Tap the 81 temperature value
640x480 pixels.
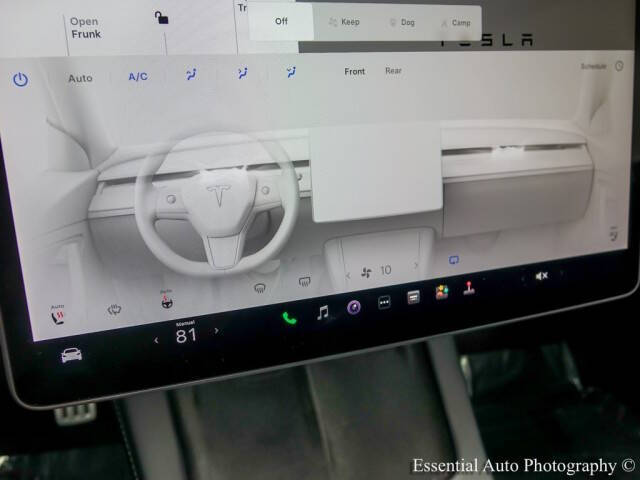pyautogui.click(x=186, y=336)
